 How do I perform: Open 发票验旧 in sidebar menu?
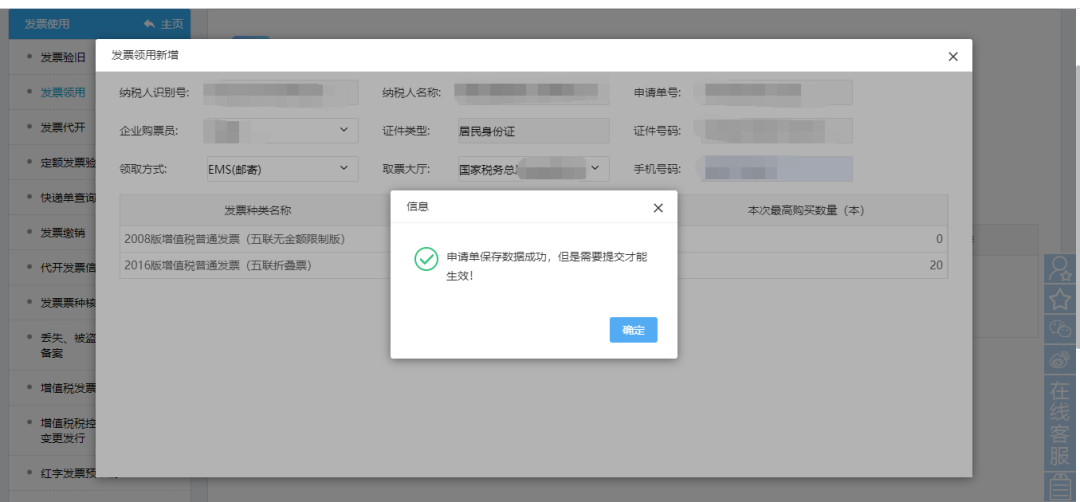point(63,57)
